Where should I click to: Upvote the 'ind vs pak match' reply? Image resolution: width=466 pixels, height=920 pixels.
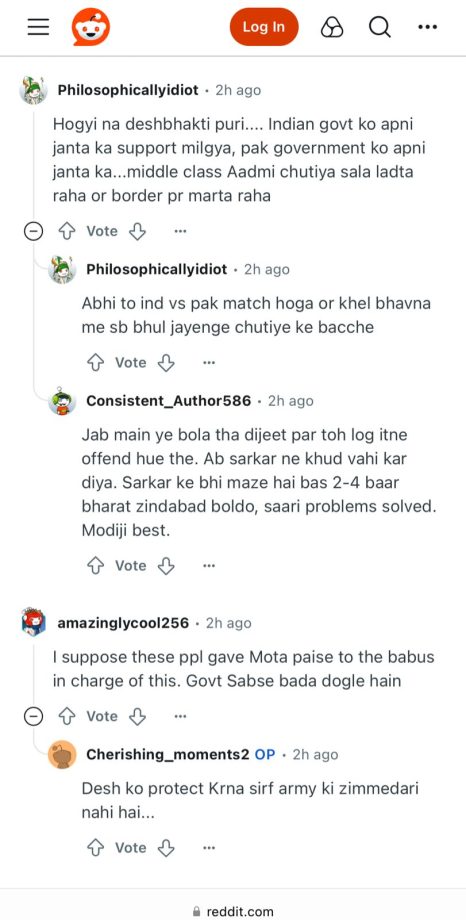[x=96, y=363]
